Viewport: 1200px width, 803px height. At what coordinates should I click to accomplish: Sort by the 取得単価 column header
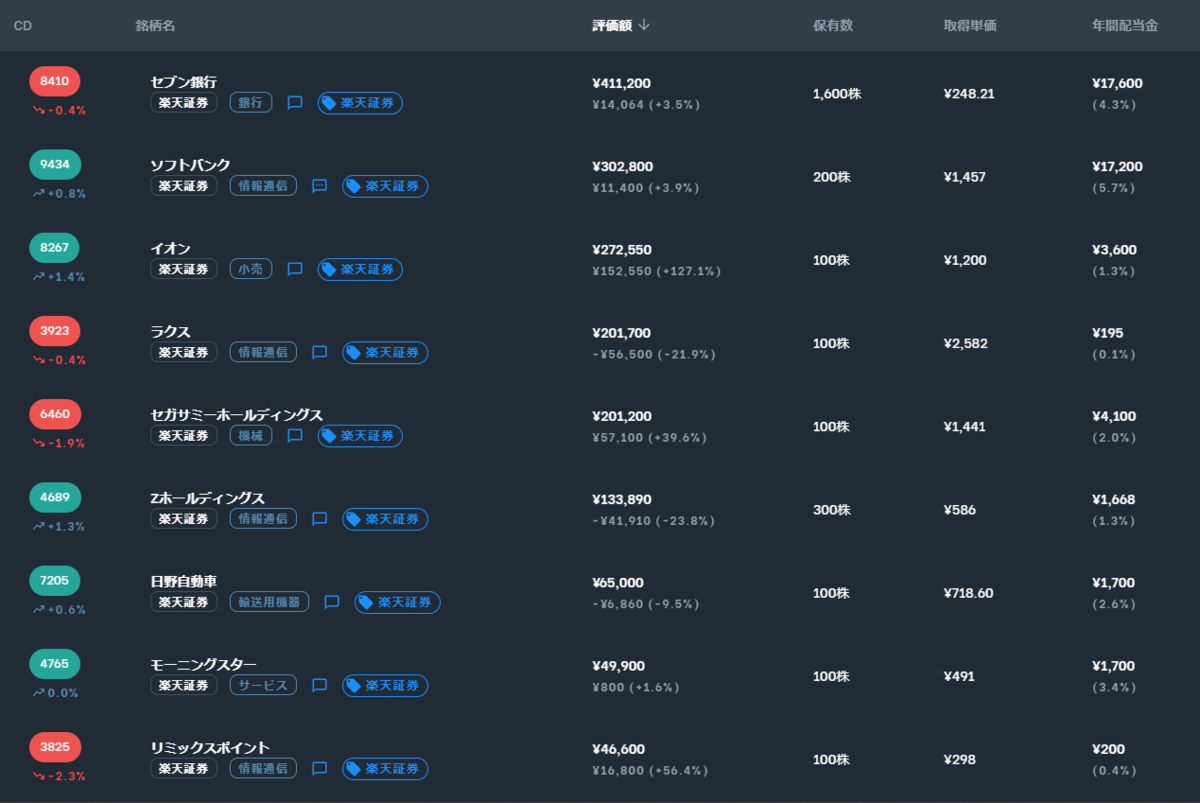(970, 25)
